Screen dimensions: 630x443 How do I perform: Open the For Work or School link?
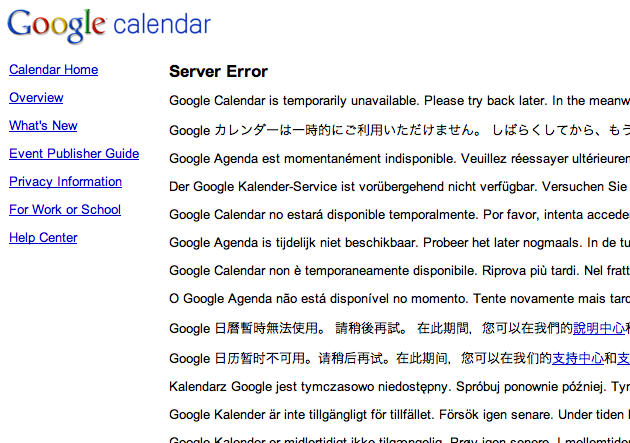point(65,210)
